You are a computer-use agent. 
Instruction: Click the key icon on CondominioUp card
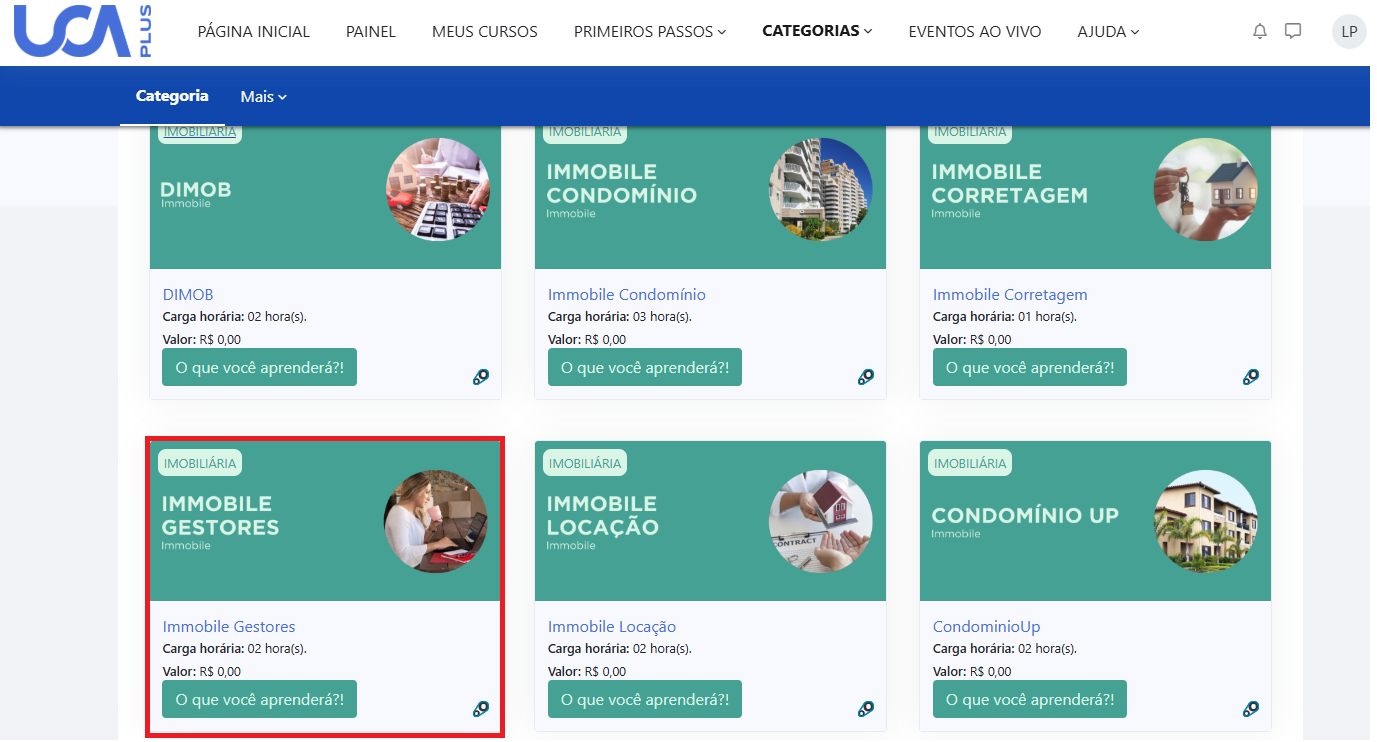point(1251,709)
